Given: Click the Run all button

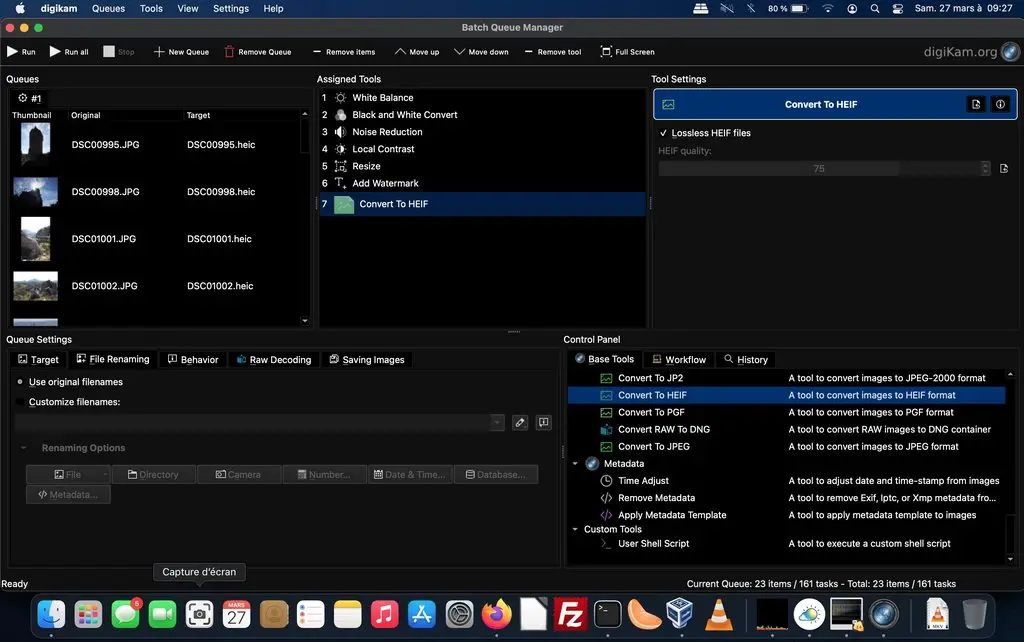Looking at the screenshot, I should 68,51.
